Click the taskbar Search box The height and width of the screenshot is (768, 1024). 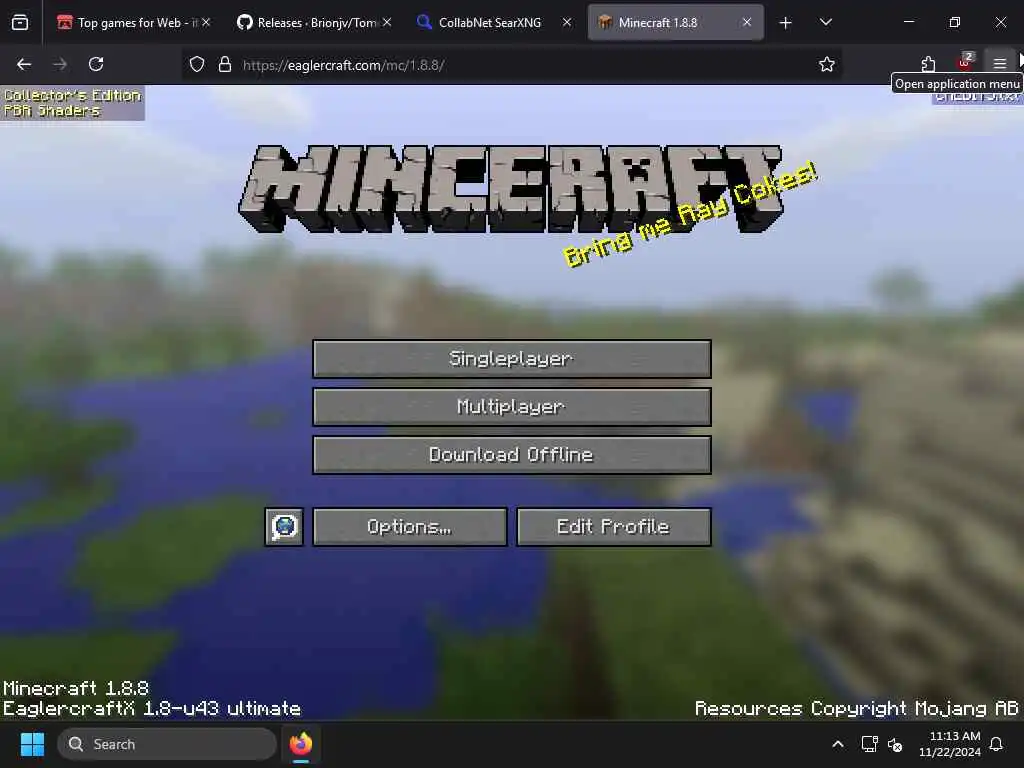click(x=167, y=744)
